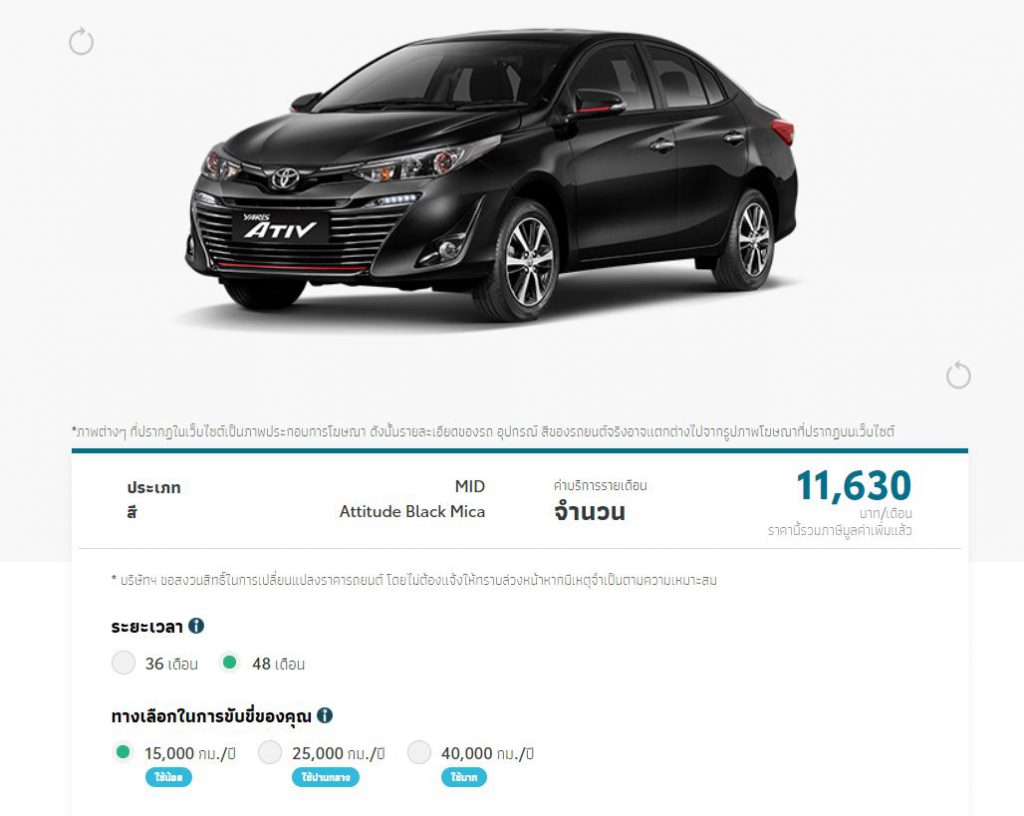Screen dimensions: 1024x816
Task: Click the car side mirror
Action: tap(598, 102)
